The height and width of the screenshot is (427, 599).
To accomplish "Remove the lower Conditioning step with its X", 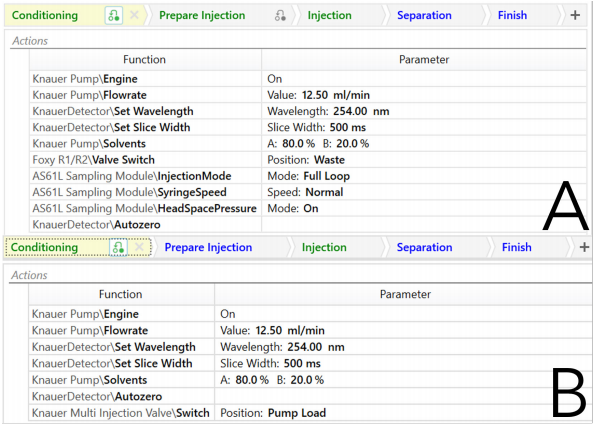I will [x=139, y=247].
